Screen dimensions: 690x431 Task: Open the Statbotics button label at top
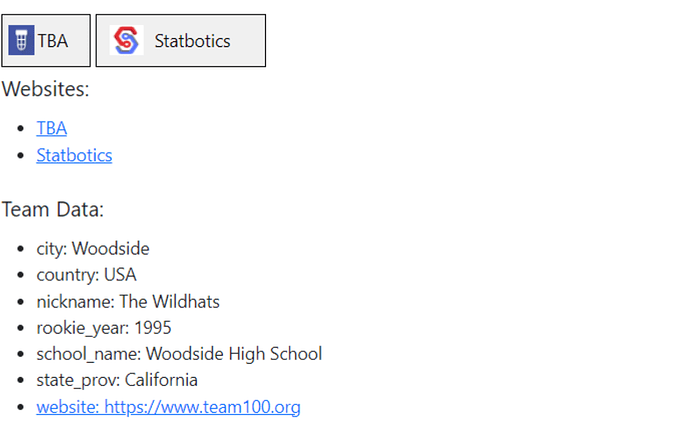pyautogui.click(x=192, y=41)
